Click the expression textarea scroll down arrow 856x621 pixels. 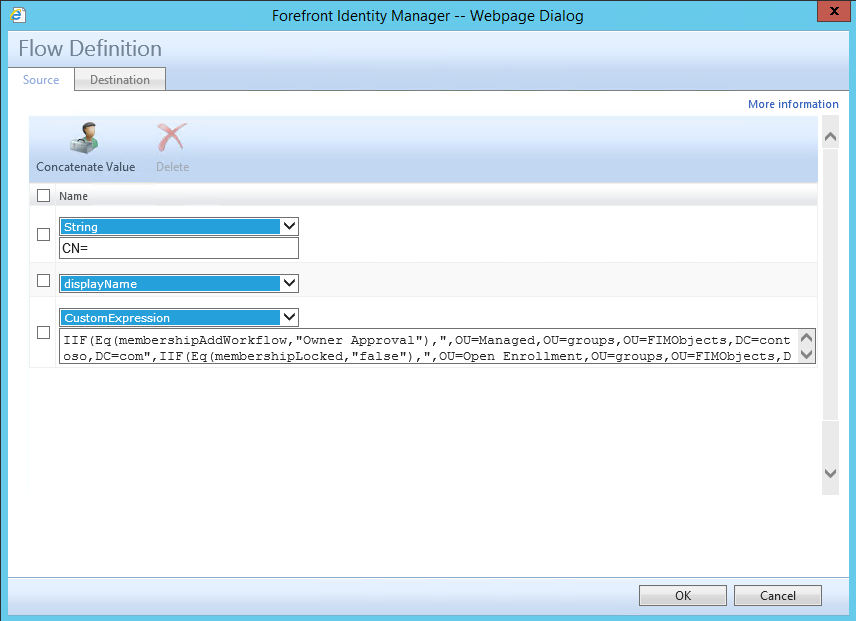(806, 355)
